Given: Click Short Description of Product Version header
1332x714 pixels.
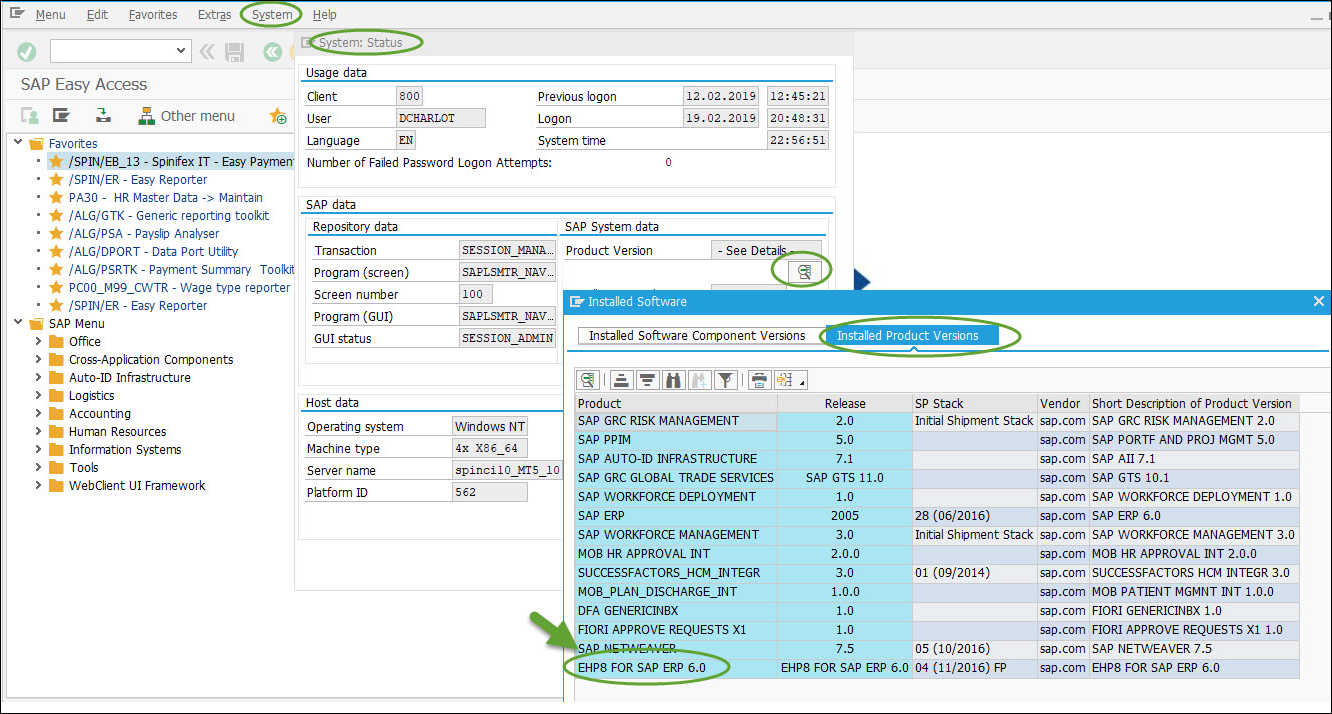Looking at the screenshot, I should click(1194, 403).
